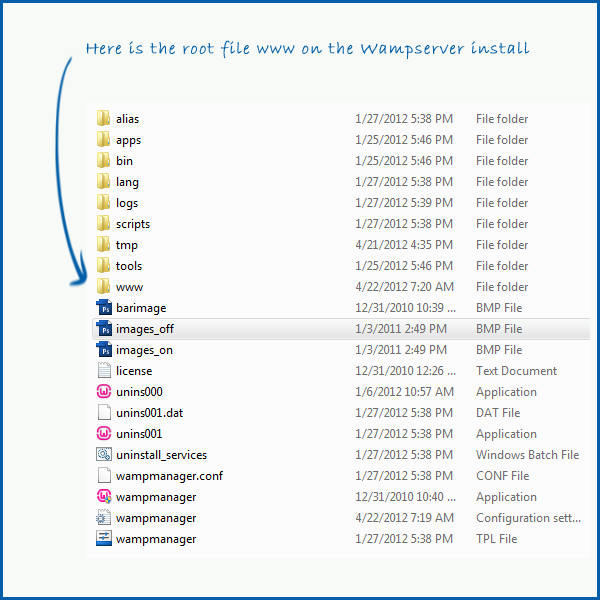Screen dimensions: 600x600
Task: Click the pink Wamp icon for unins000
Action: pyautogui.click(x=104, y=391)
